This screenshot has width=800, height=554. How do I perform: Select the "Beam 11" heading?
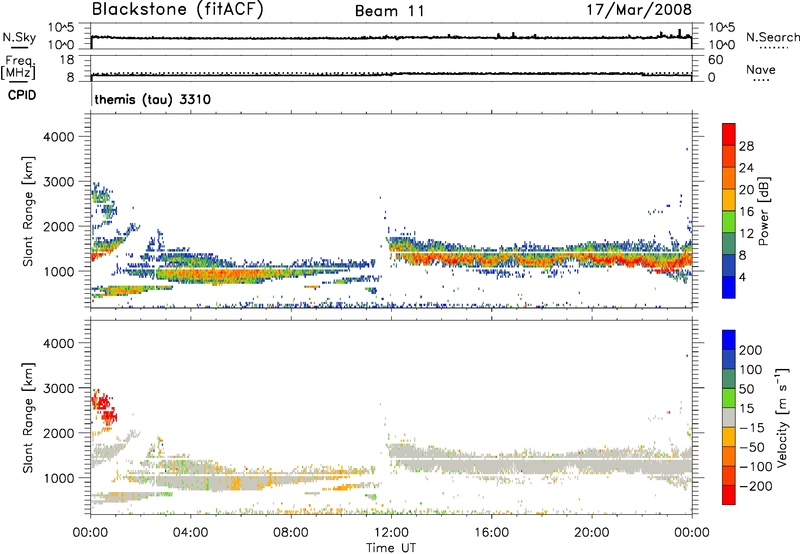pos(390,11)
